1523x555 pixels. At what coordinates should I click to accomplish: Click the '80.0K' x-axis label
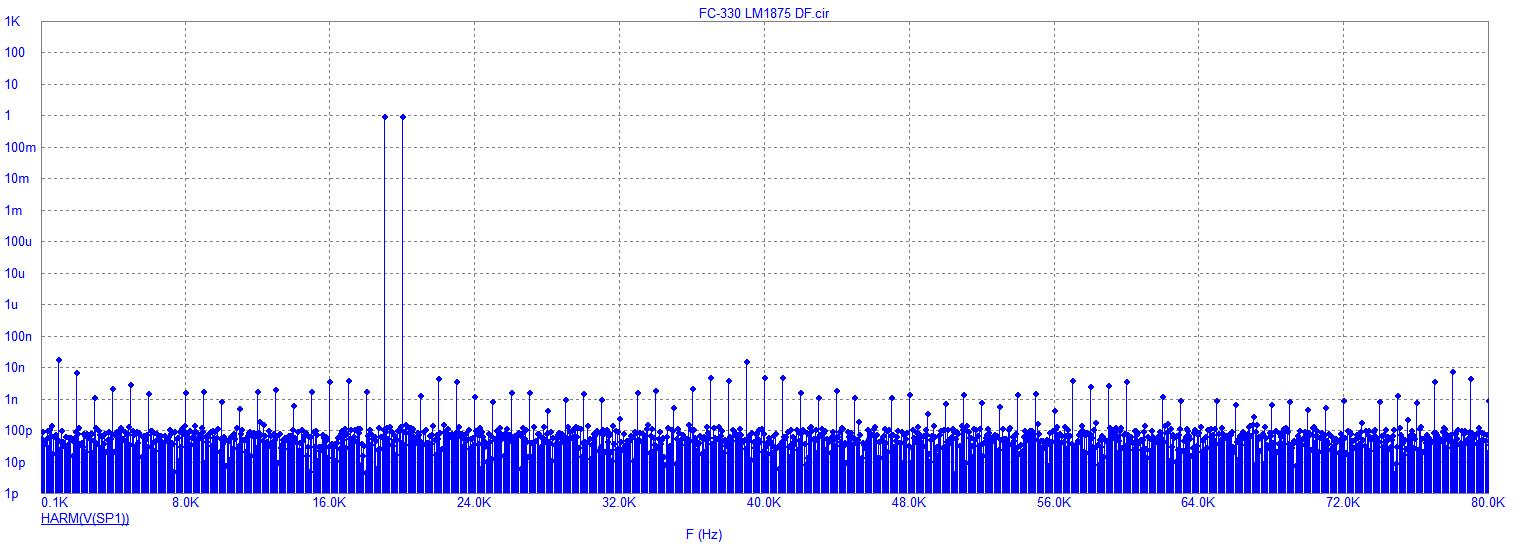(1488, 503)
